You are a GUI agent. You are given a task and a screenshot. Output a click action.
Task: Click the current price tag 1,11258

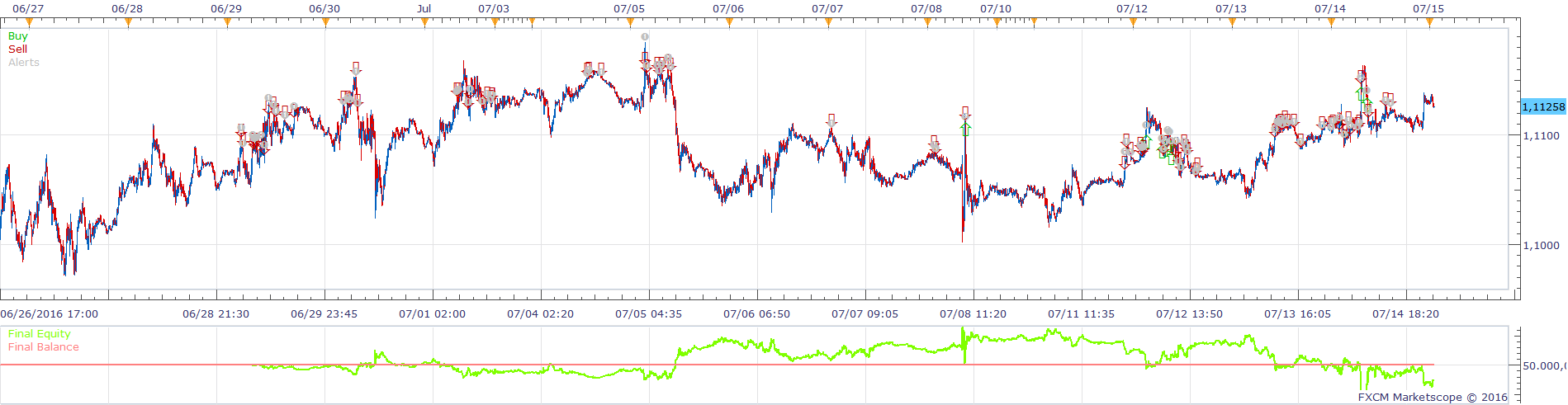[x=1543, y=107]
